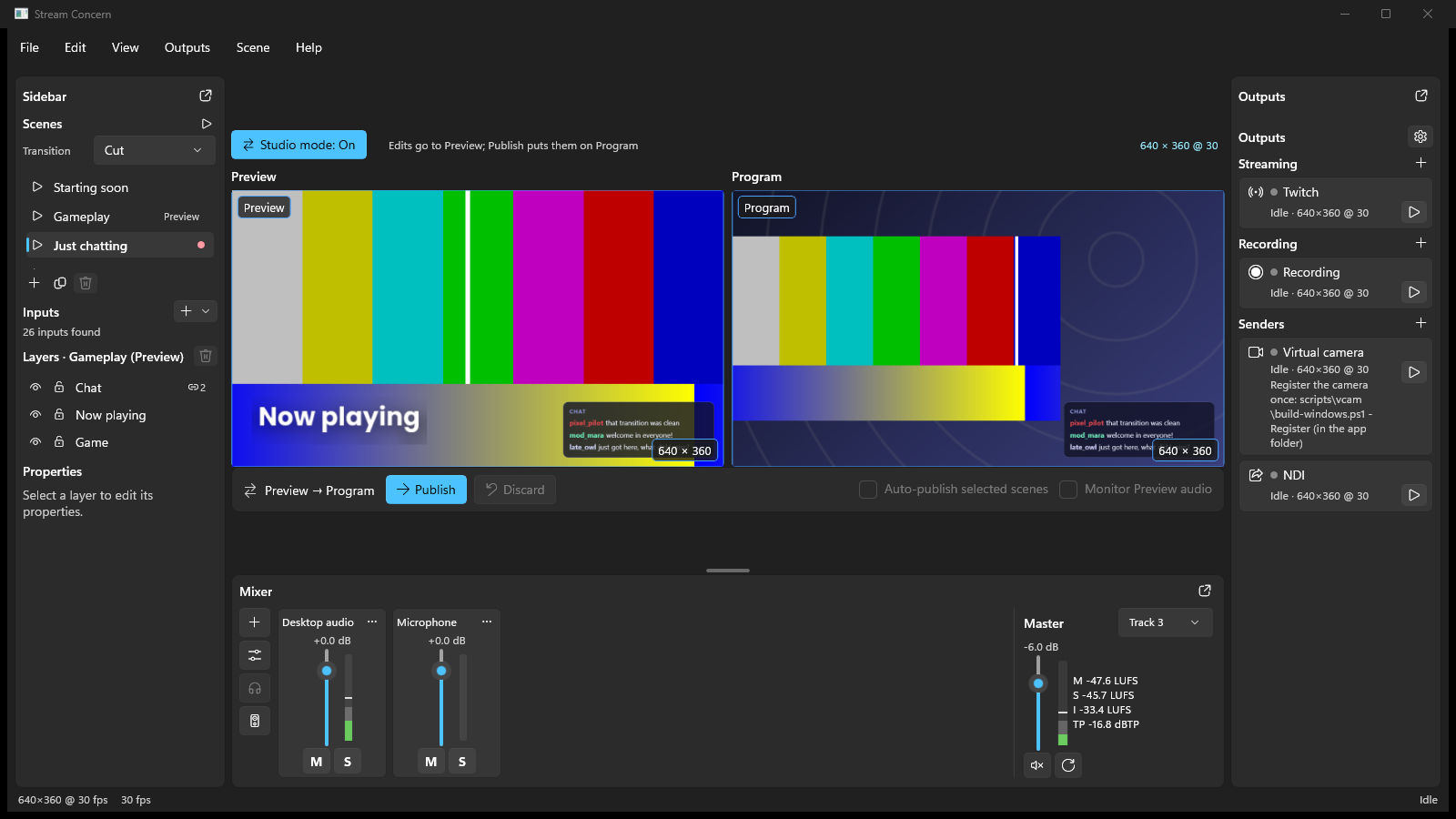1456x819 pixels.
Task: Add a new recording output
Action: click(1421, 243)
